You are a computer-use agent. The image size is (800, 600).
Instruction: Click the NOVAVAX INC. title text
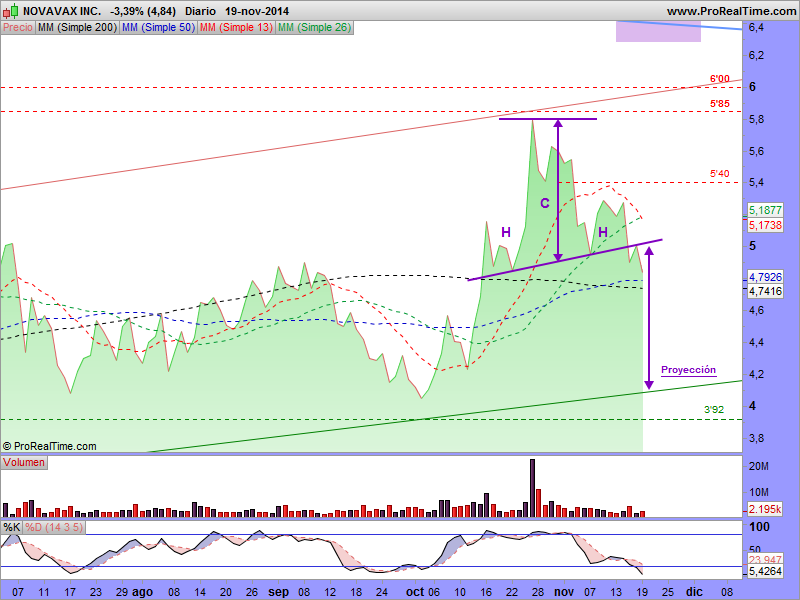62,11
